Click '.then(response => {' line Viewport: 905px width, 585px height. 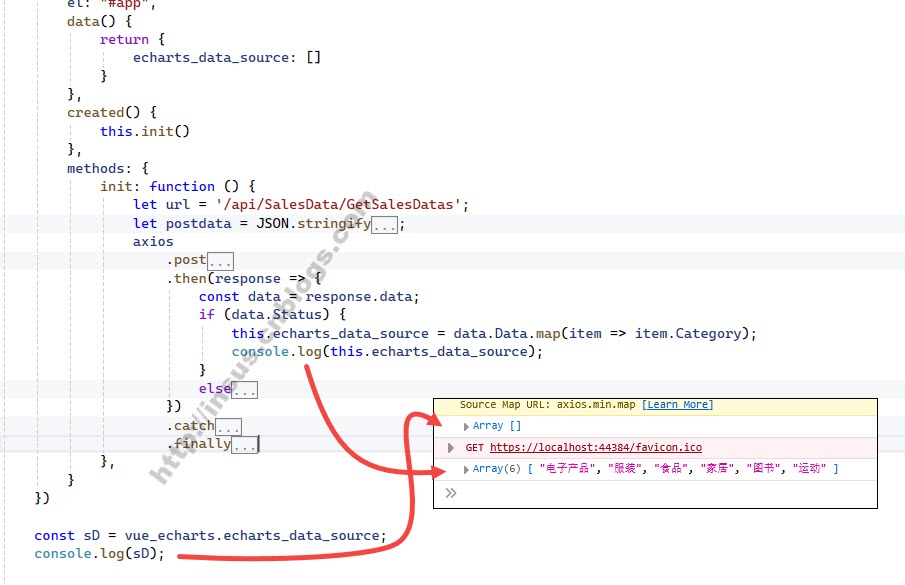[x=244, y=279]
